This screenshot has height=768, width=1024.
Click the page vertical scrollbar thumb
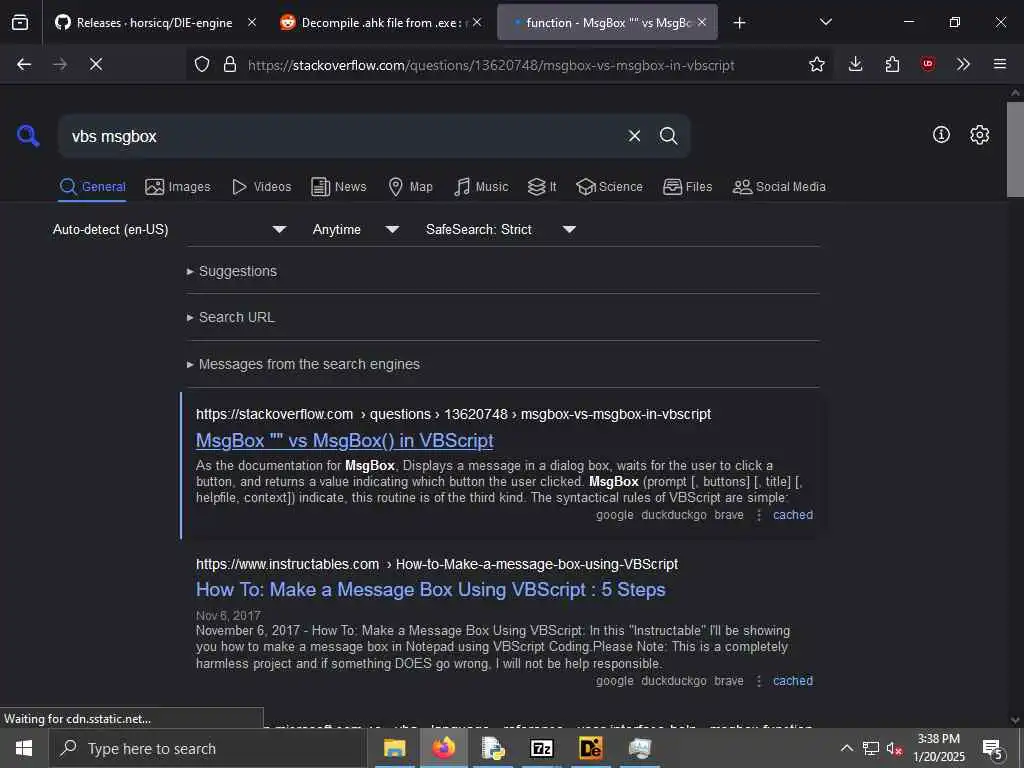pos(1015,149)
